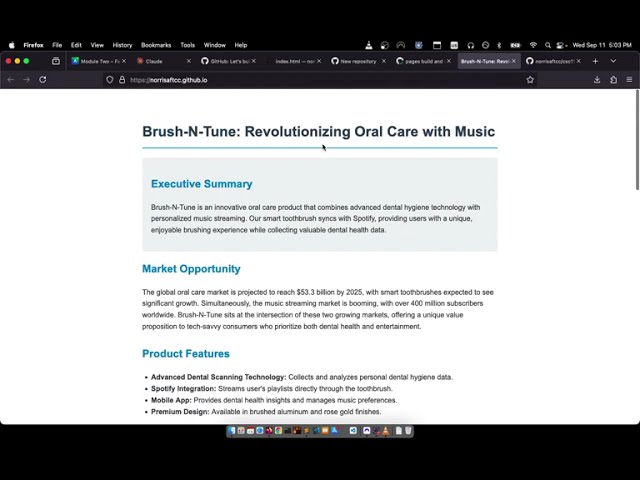Open the Downloads panel
This screenshot has width=640, height=480.
click(597, 80)
